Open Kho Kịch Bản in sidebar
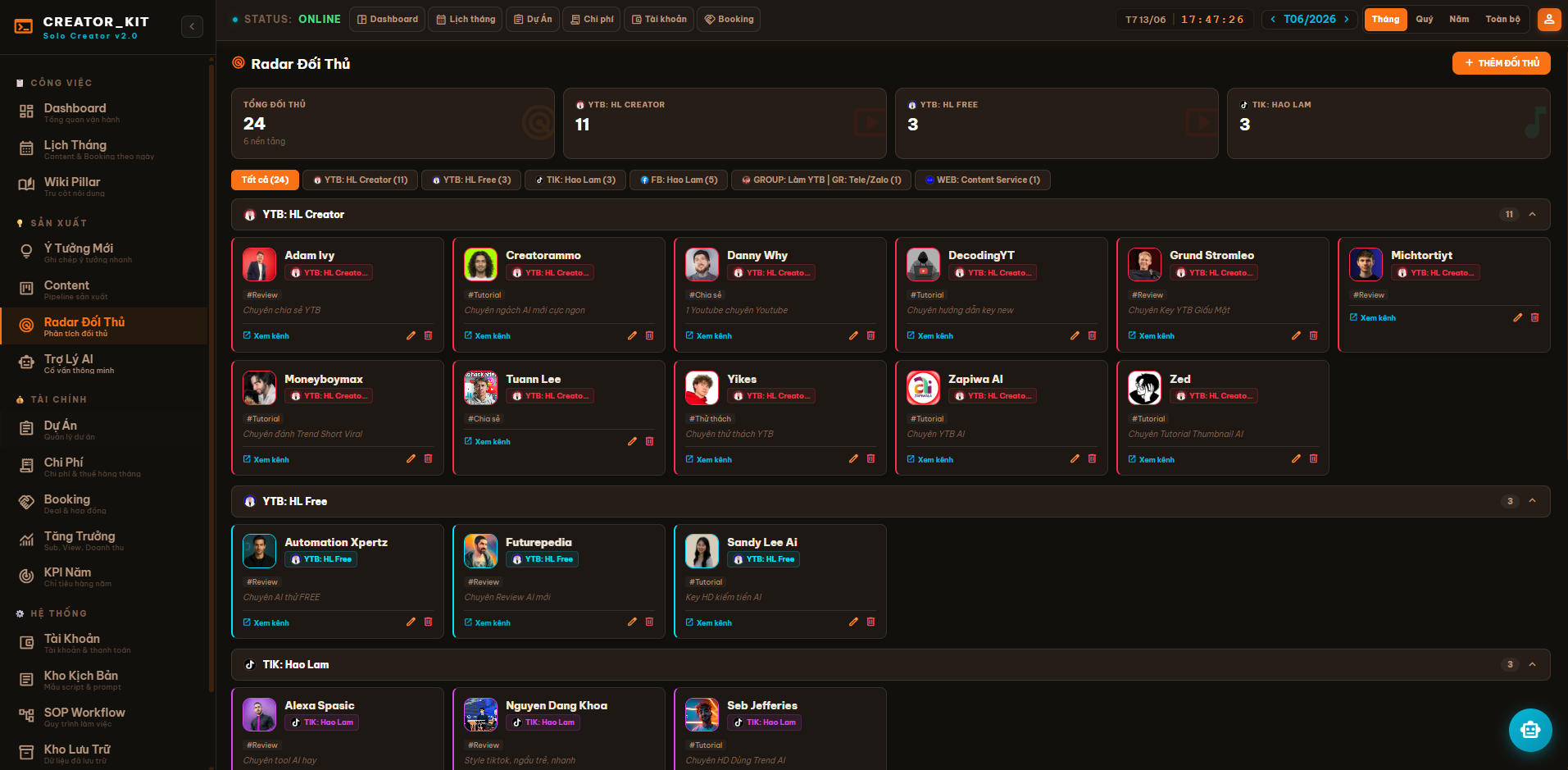This screenshot has height=770, width=1568. click(104, 680)
